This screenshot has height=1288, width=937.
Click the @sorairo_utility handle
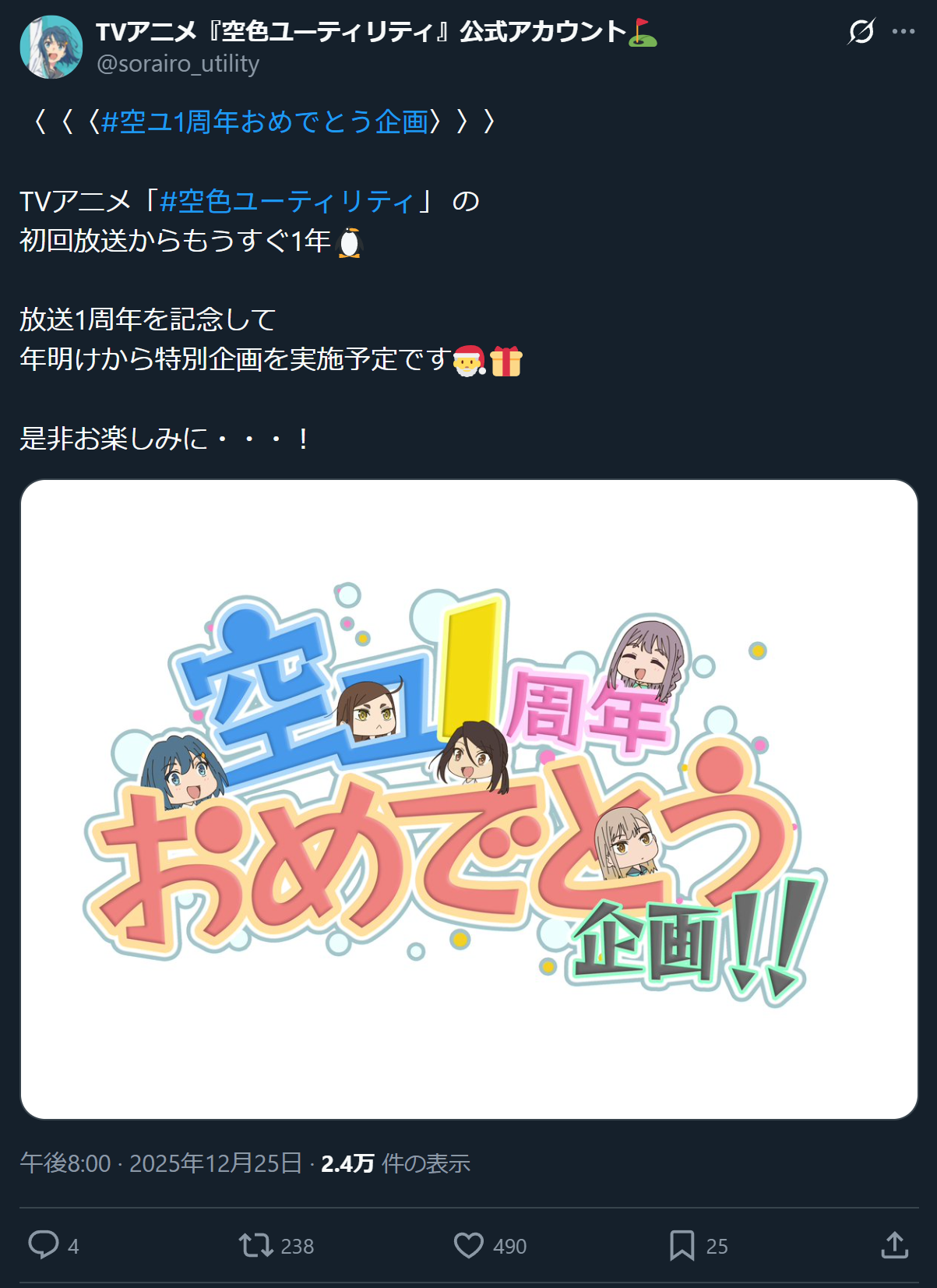click(x=178, y=63)
